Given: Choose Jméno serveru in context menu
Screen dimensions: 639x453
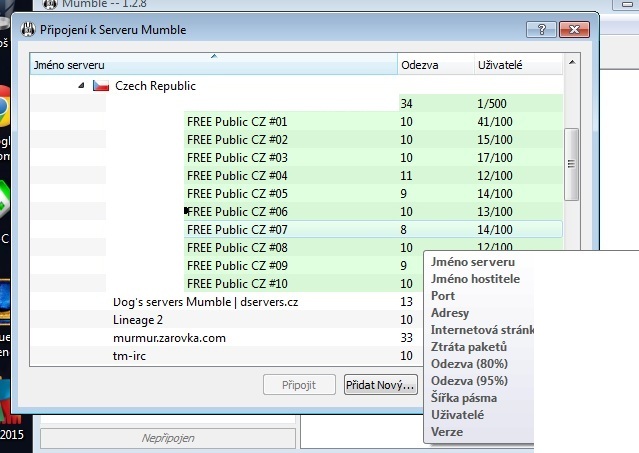Looking at the screenshot, I should coord(473,262).
